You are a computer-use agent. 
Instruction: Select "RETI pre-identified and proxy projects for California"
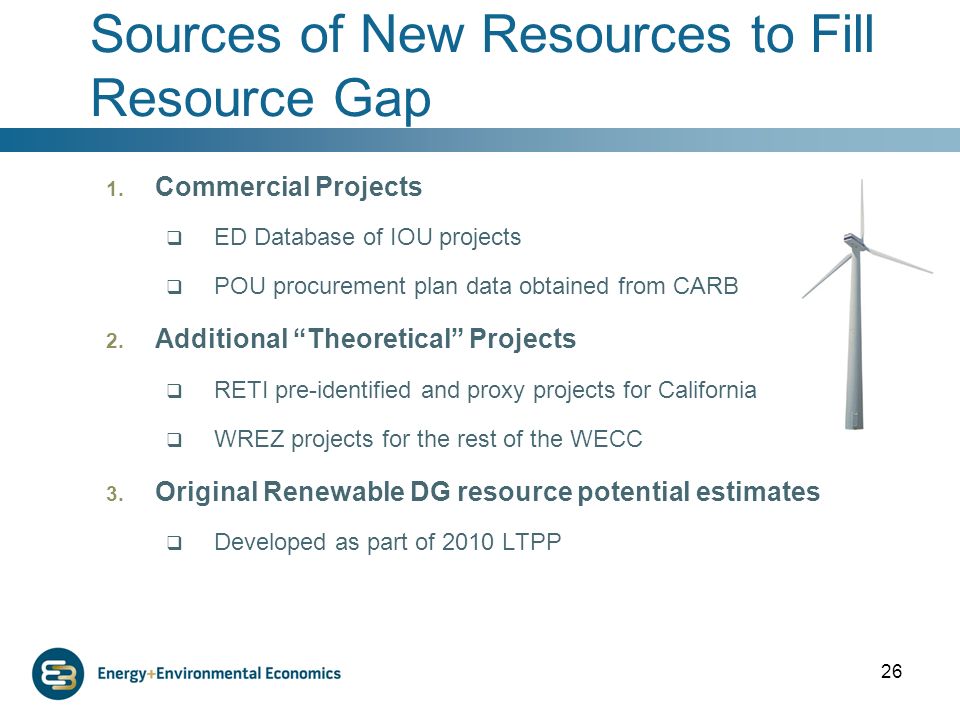tap(485, 391)
